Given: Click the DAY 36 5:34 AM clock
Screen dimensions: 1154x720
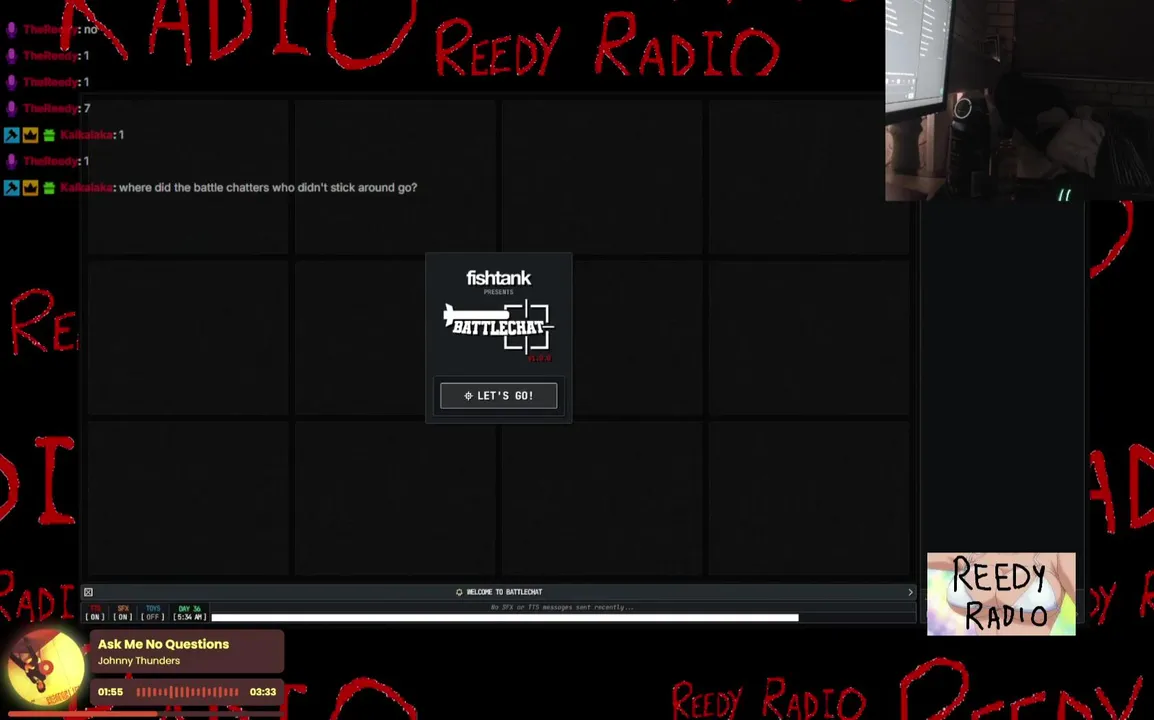Looking at the screenshot, I should pos(189,613).
